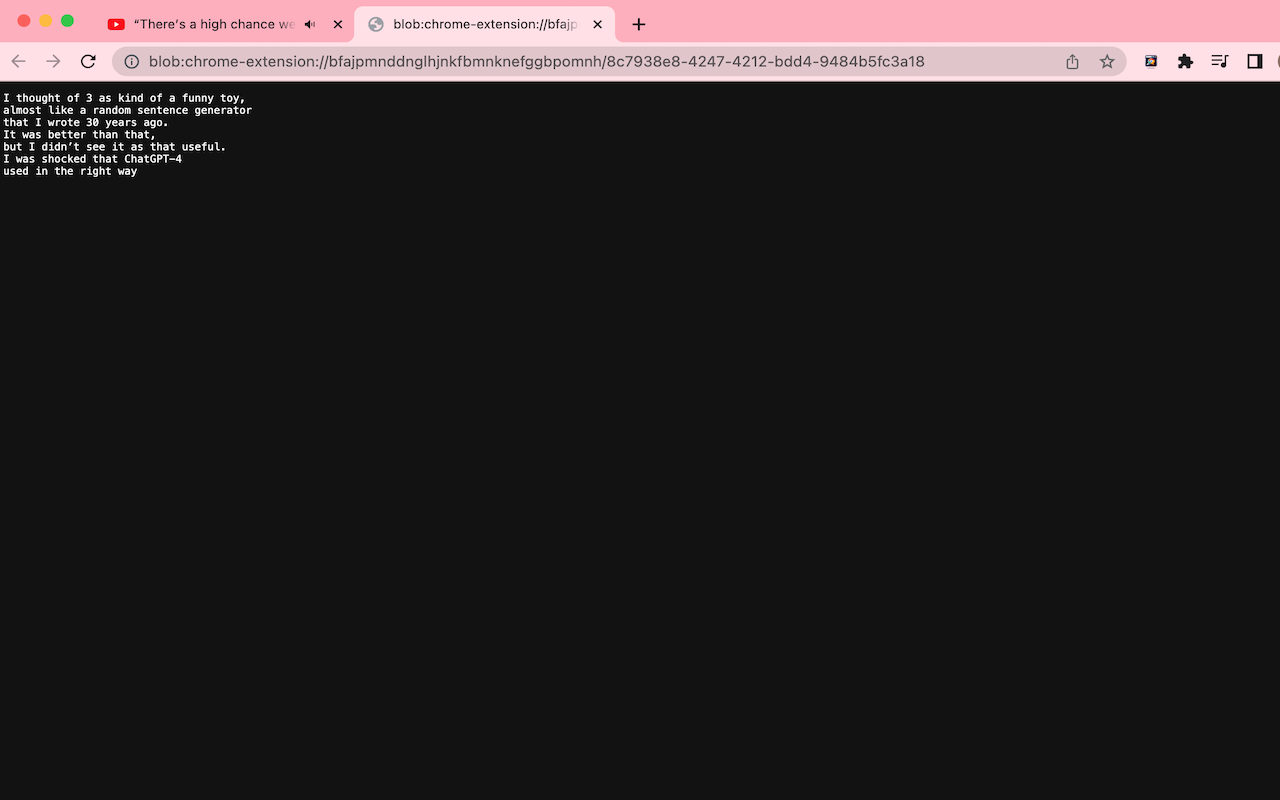
Task: Go forward to next page
Action: click(x=53, y=62)
